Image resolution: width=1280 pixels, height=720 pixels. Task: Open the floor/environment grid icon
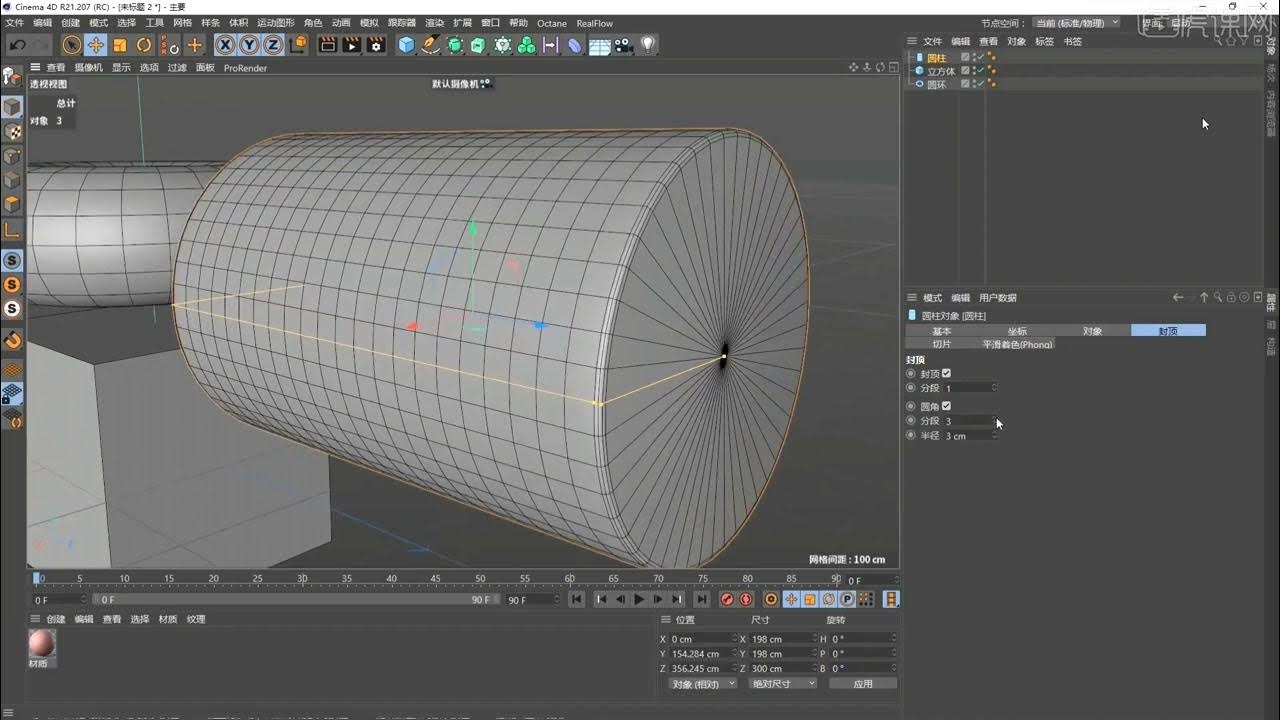[x=600, y=45]
